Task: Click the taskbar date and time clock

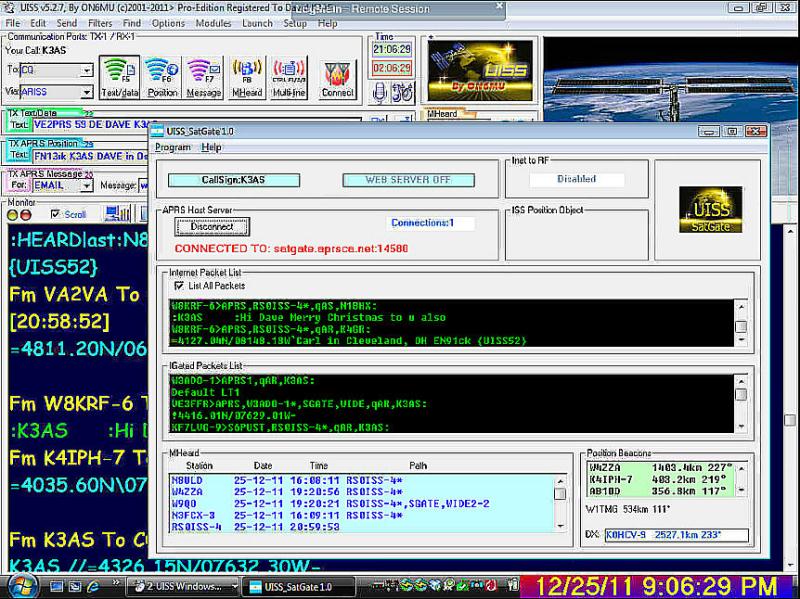Action: pos(659,586)
